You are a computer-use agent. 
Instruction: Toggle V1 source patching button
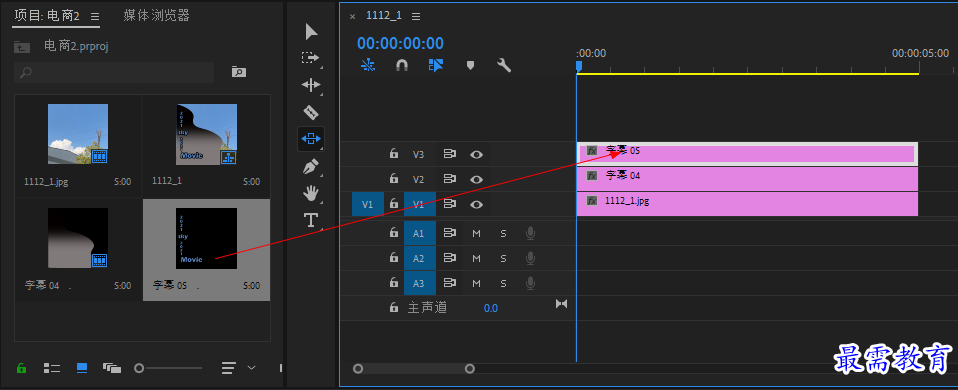click(x=368, y=204)
